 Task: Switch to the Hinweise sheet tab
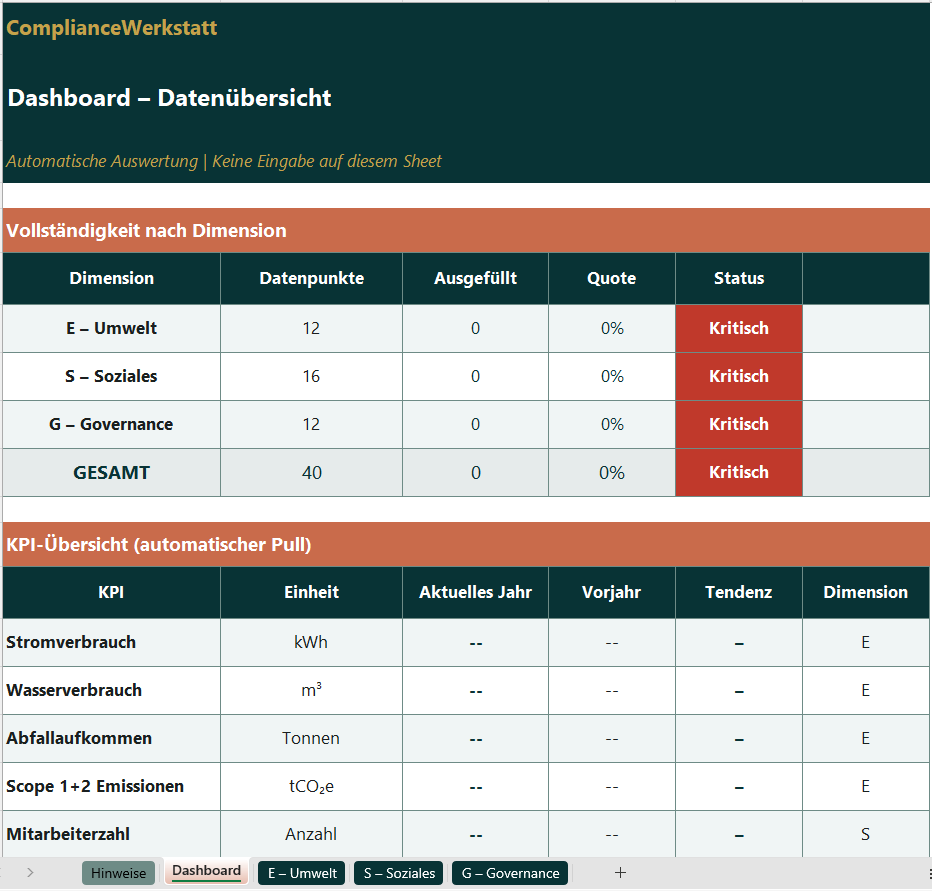(x=118, y=872)
